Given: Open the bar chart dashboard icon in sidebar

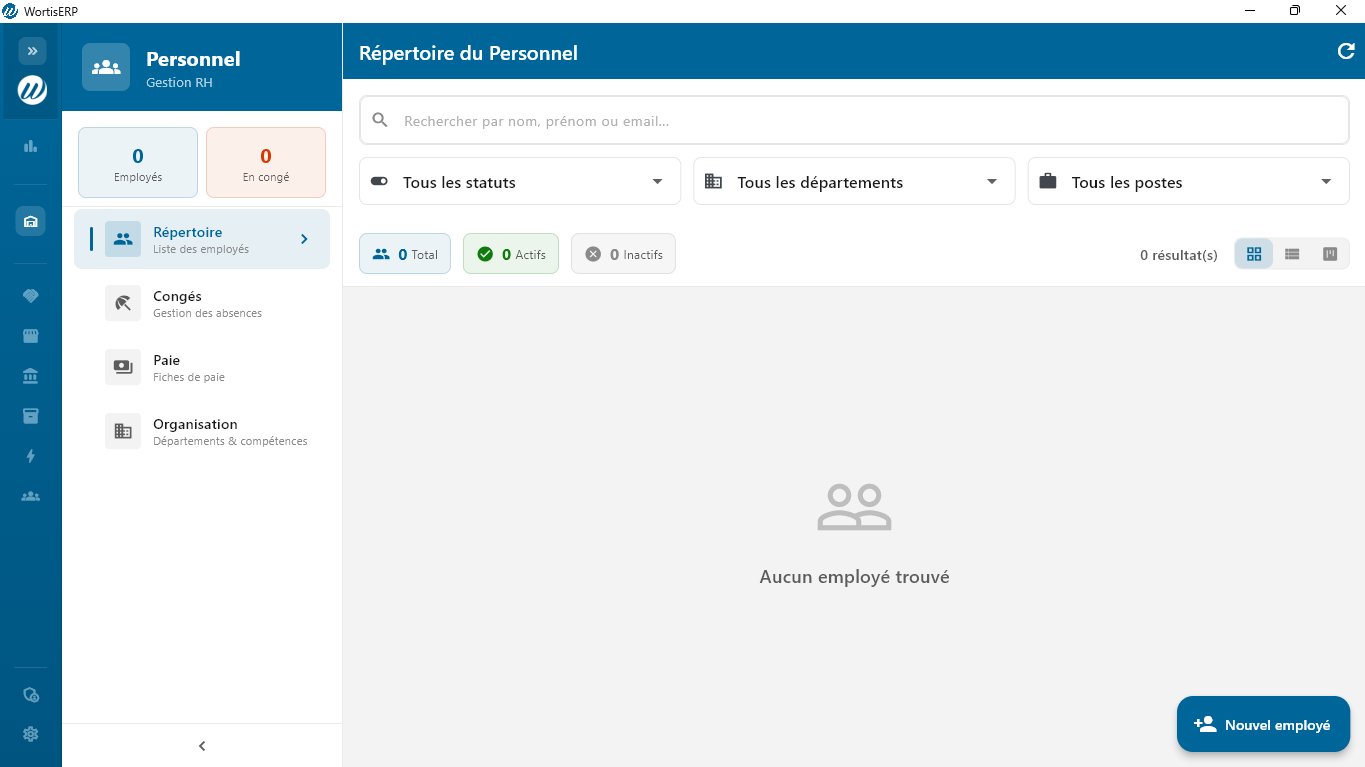Looking at the screenshot, I should (x=31, y=146).
